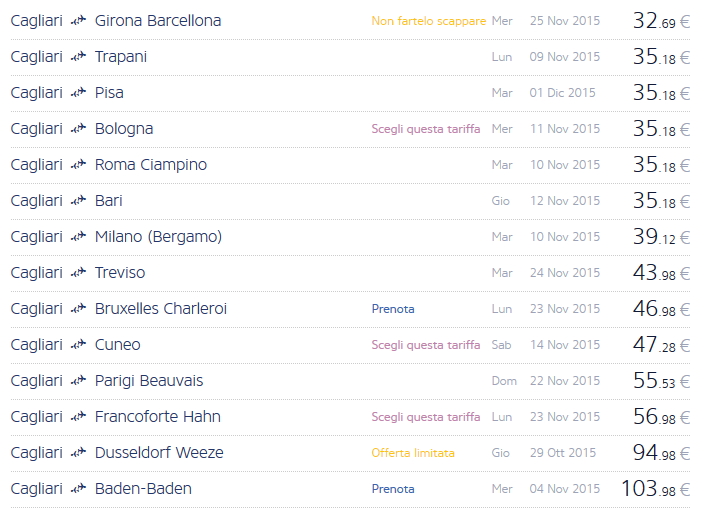This screenshot has height=513, width=709.
Task: Click 'Prenota' for the Baden-Baden flight
Action: click(x=393, y=489)
